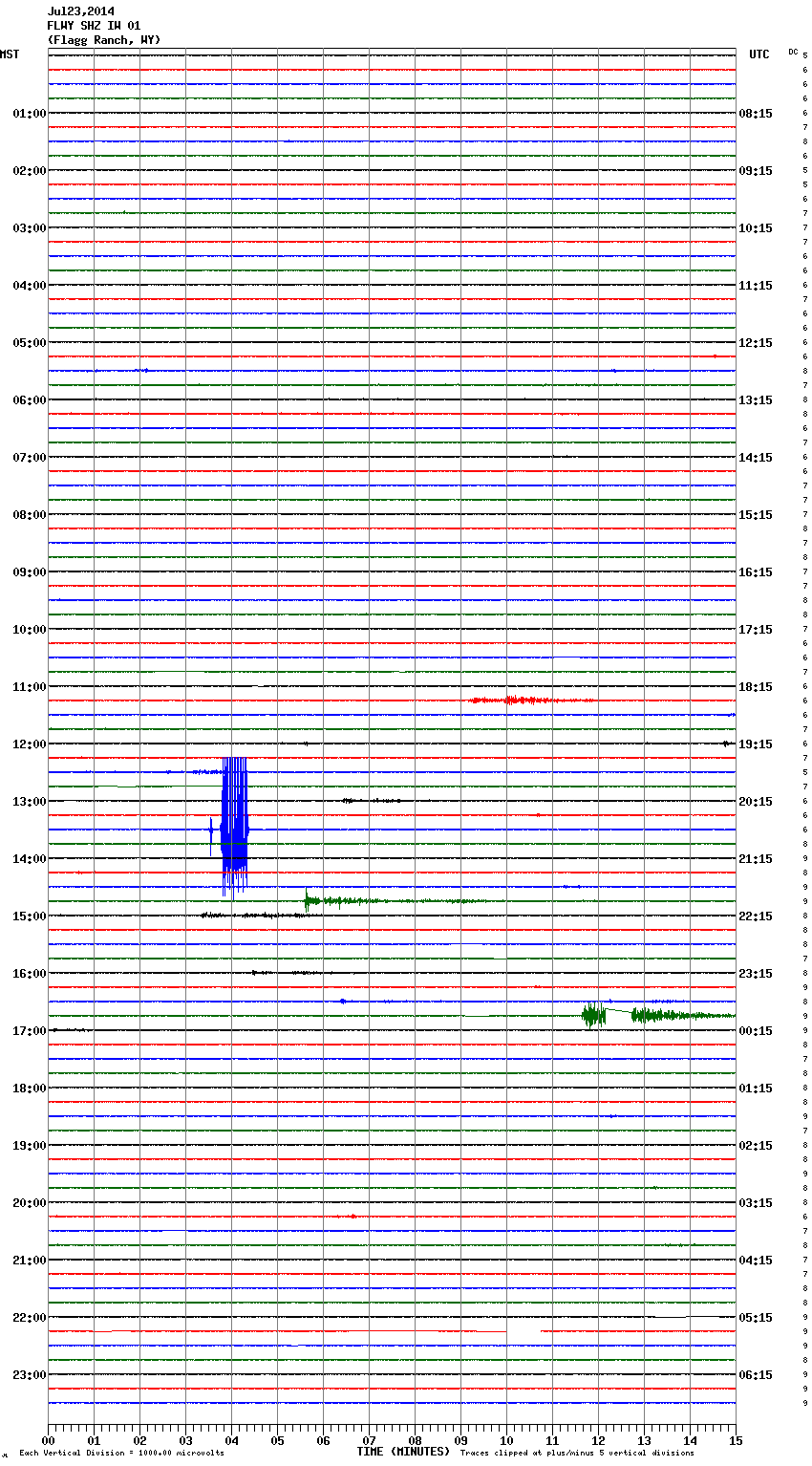Viewport: 812px width, 1466px height.
Task: Click the 16:15 UTC time label
Action: click(x=756, y=572)
